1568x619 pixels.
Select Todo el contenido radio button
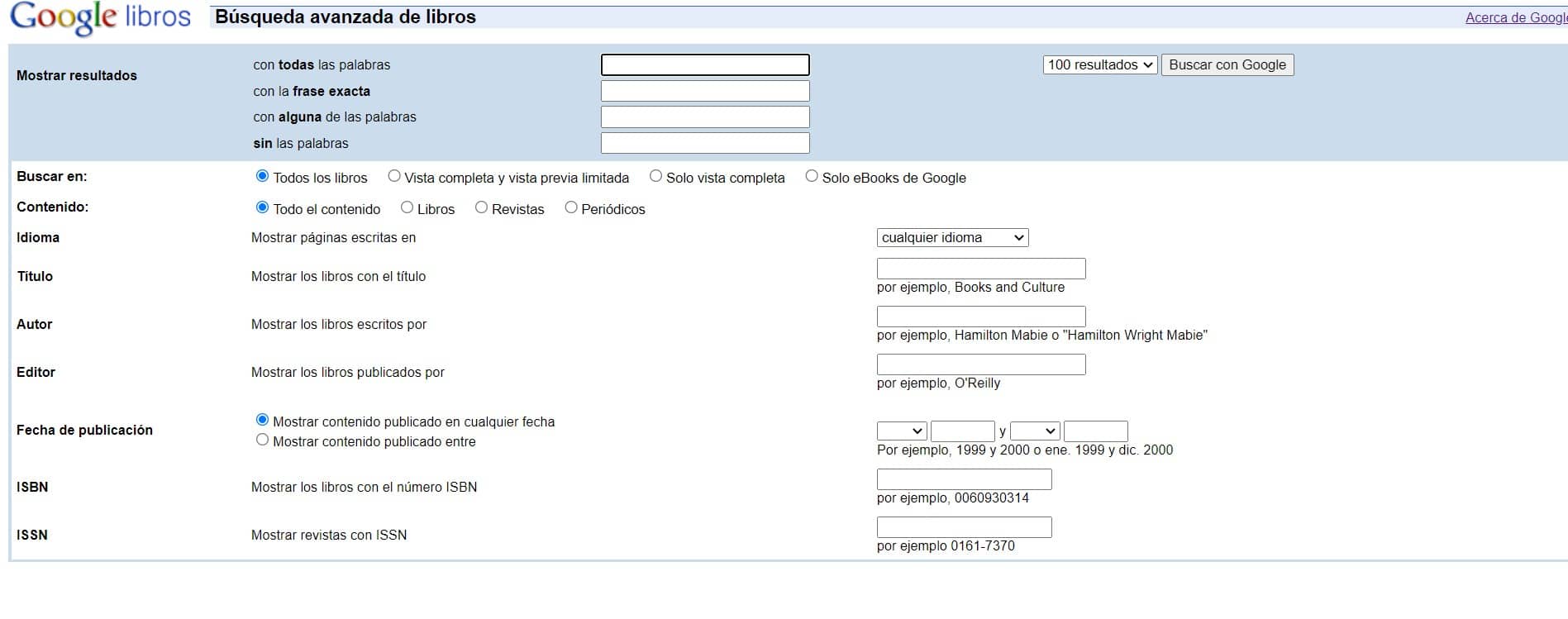(263, 207)
